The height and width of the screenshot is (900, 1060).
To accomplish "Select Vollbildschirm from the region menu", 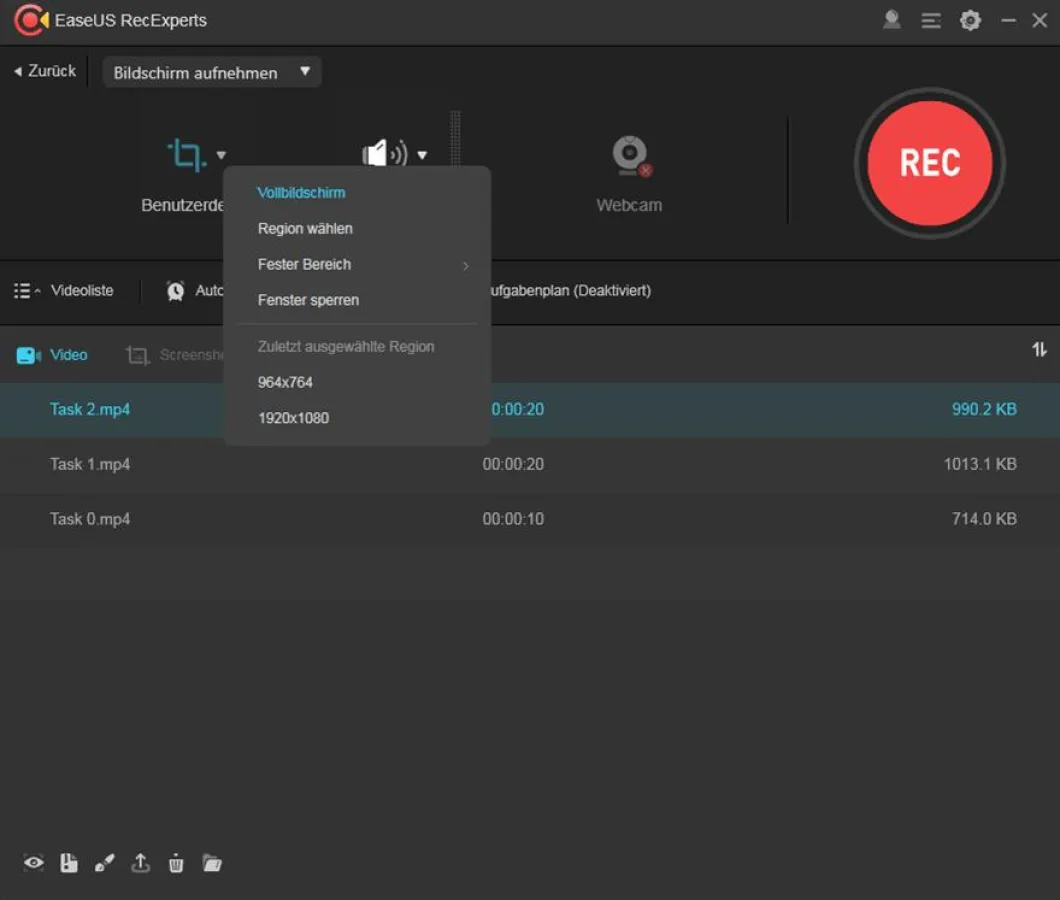I will click(x=301, y=193).
